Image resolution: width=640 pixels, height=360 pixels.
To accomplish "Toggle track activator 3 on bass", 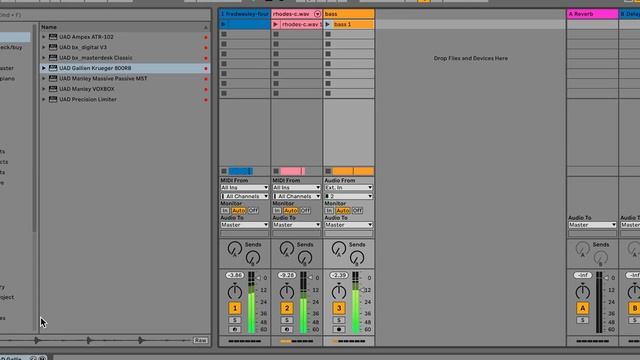I will point(339,308).
